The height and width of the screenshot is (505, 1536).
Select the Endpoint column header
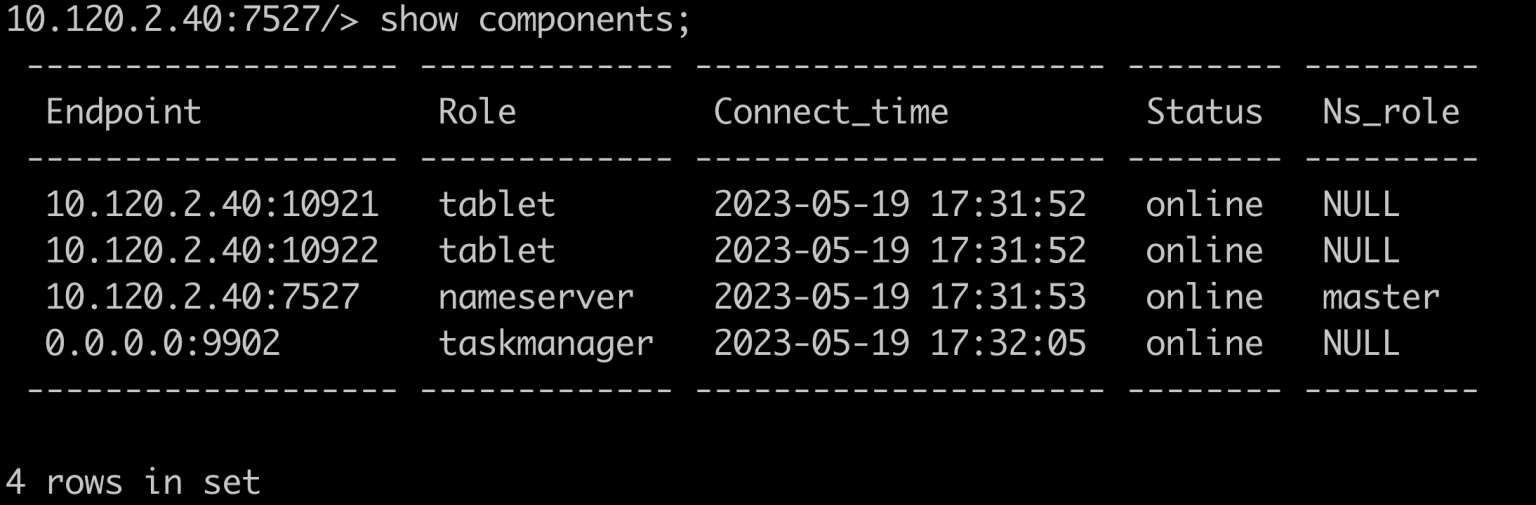[x=124, y=112]
